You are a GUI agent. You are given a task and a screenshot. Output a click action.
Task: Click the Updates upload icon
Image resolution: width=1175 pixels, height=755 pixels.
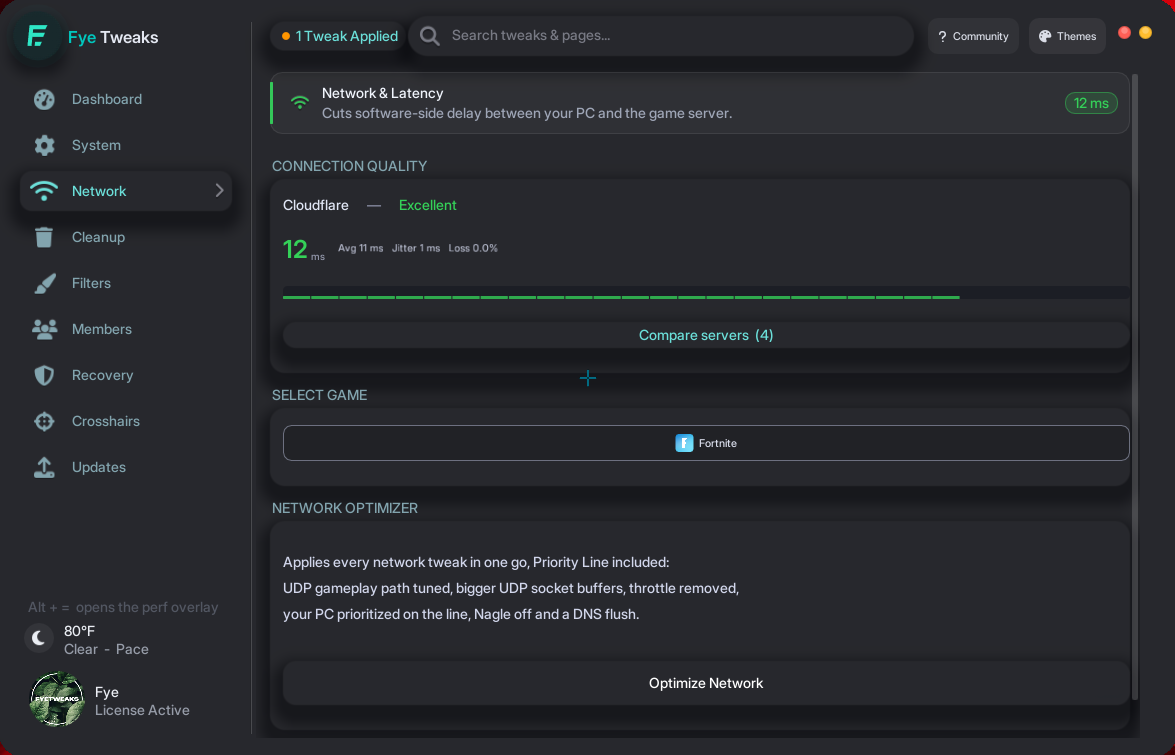tap(44, 467)
